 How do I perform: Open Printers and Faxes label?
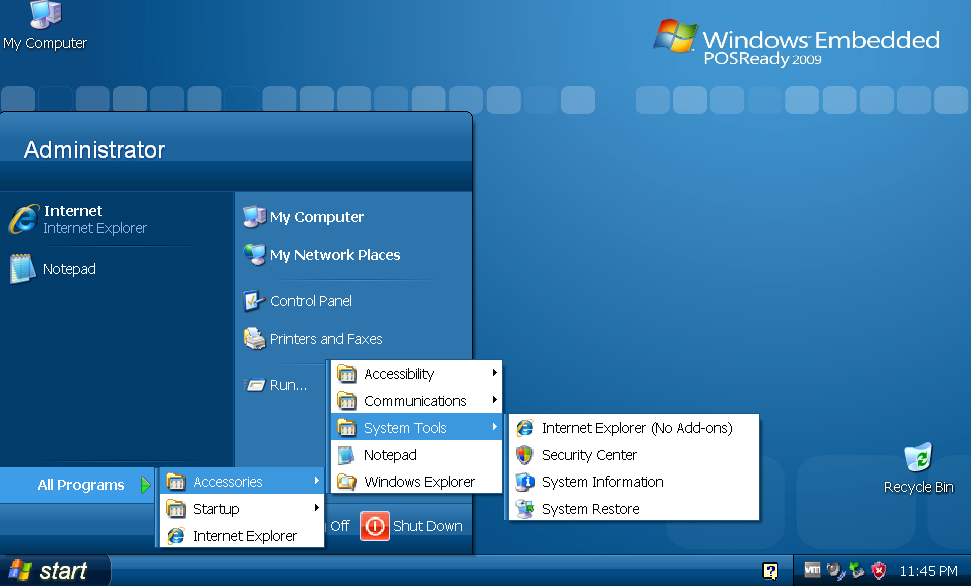click(326, 339)
